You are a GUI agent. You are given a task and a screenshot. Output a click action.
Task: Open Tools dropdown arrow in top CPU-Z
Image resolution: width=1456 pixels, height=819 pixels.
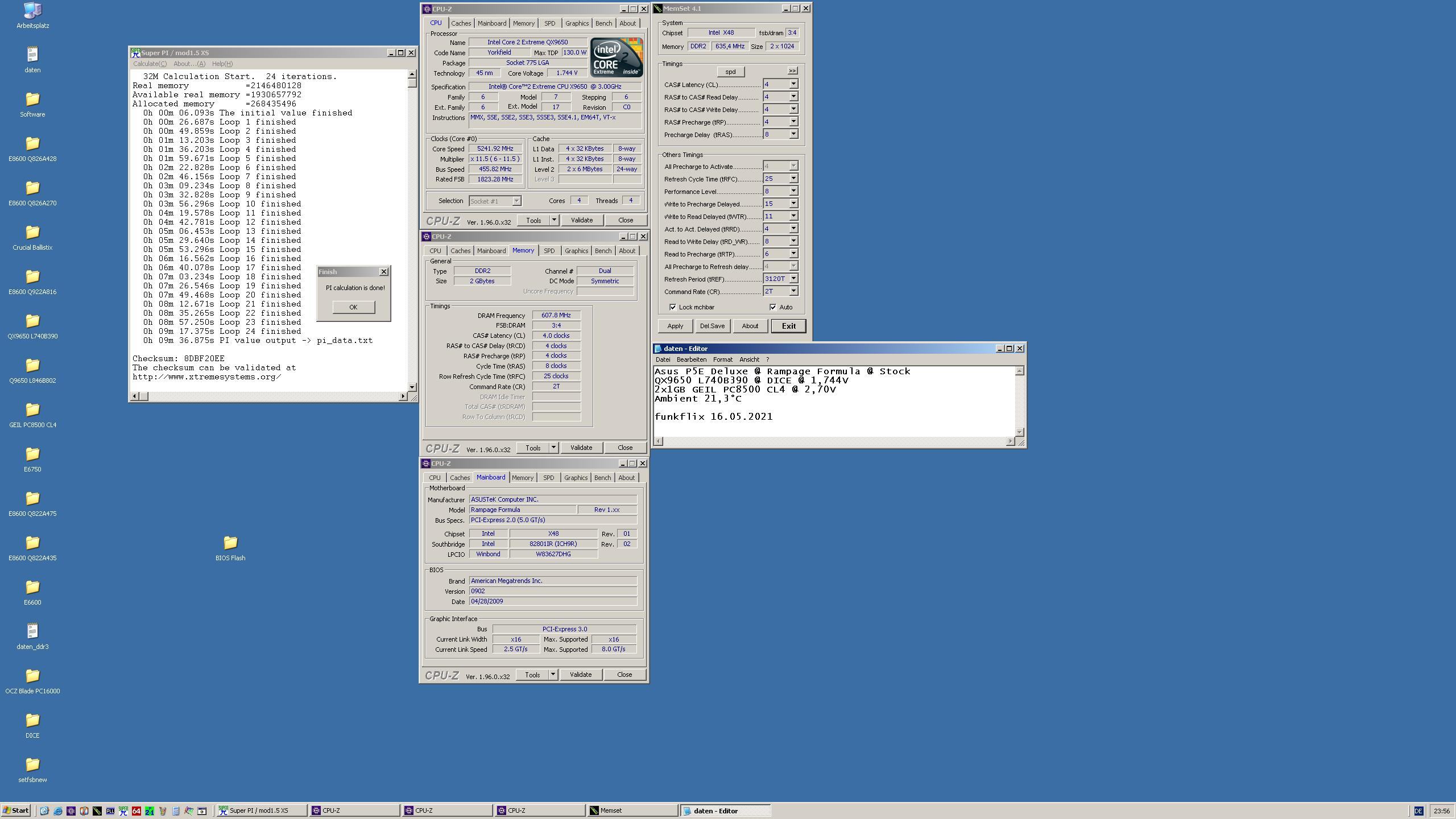[x=554, y=220]
